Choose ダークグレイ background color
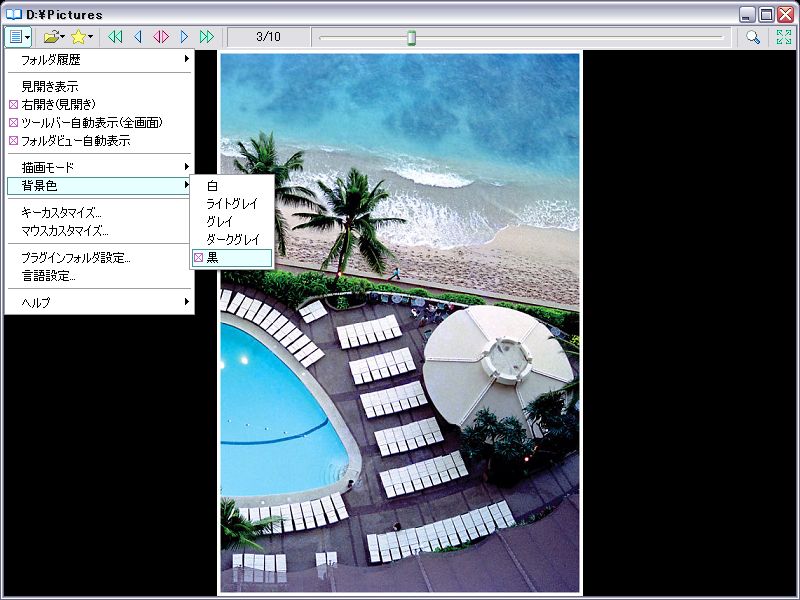 [232, 239]
